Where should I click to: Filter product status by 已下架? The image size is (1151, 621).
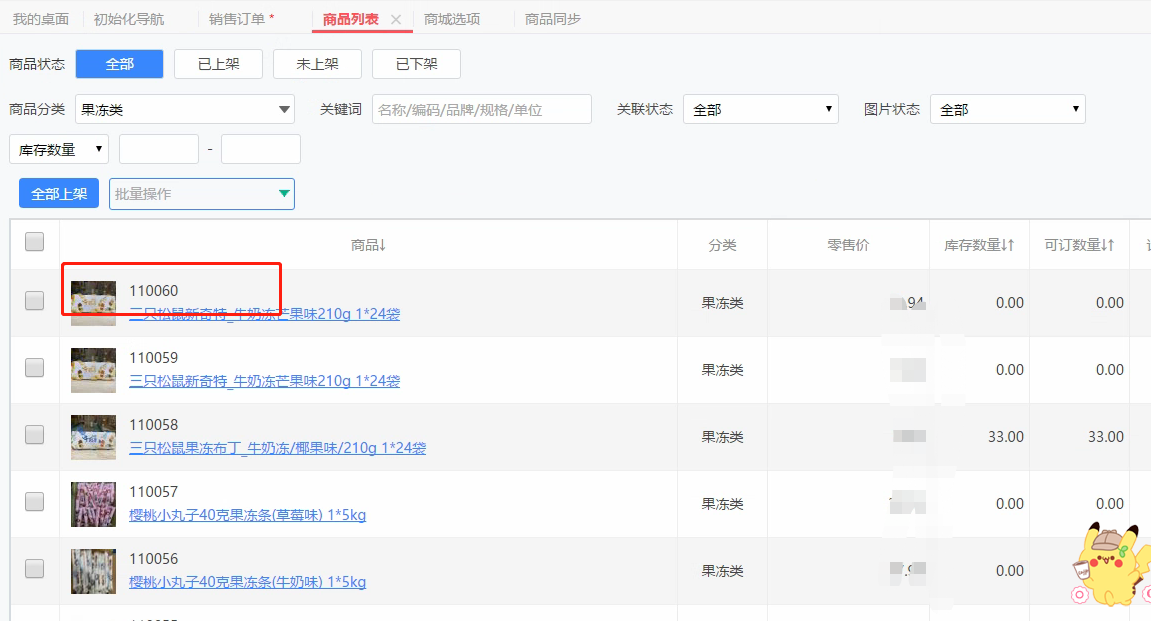click(x=416, y=64)
